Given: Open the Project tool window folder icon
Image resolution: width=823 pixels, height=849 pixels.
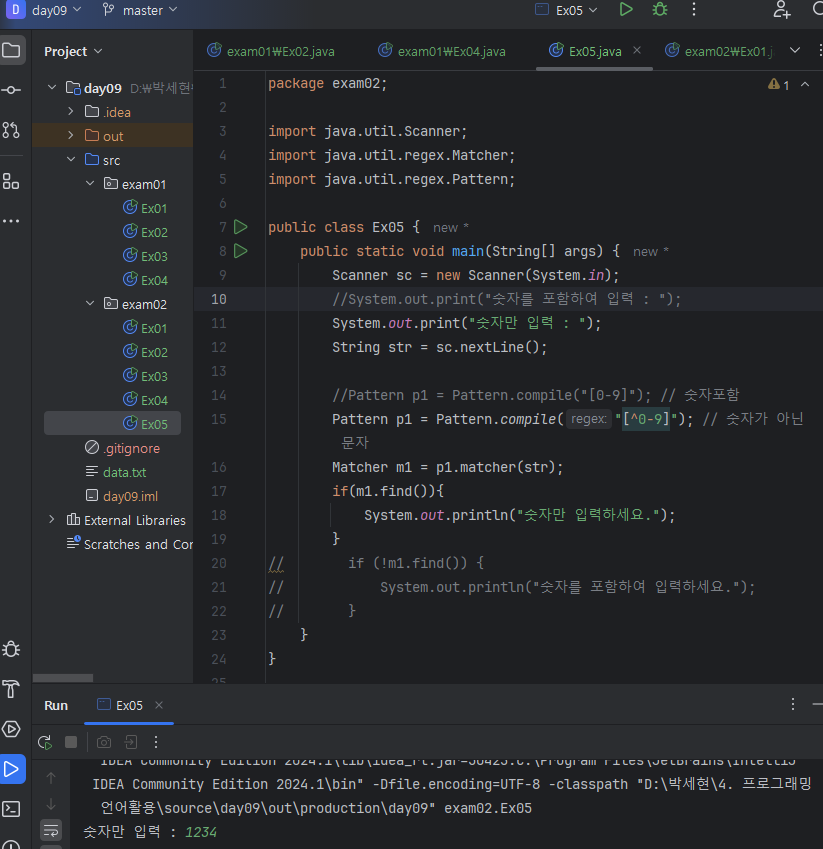Looking at the screenshot, I should click(x=11, y=50).
